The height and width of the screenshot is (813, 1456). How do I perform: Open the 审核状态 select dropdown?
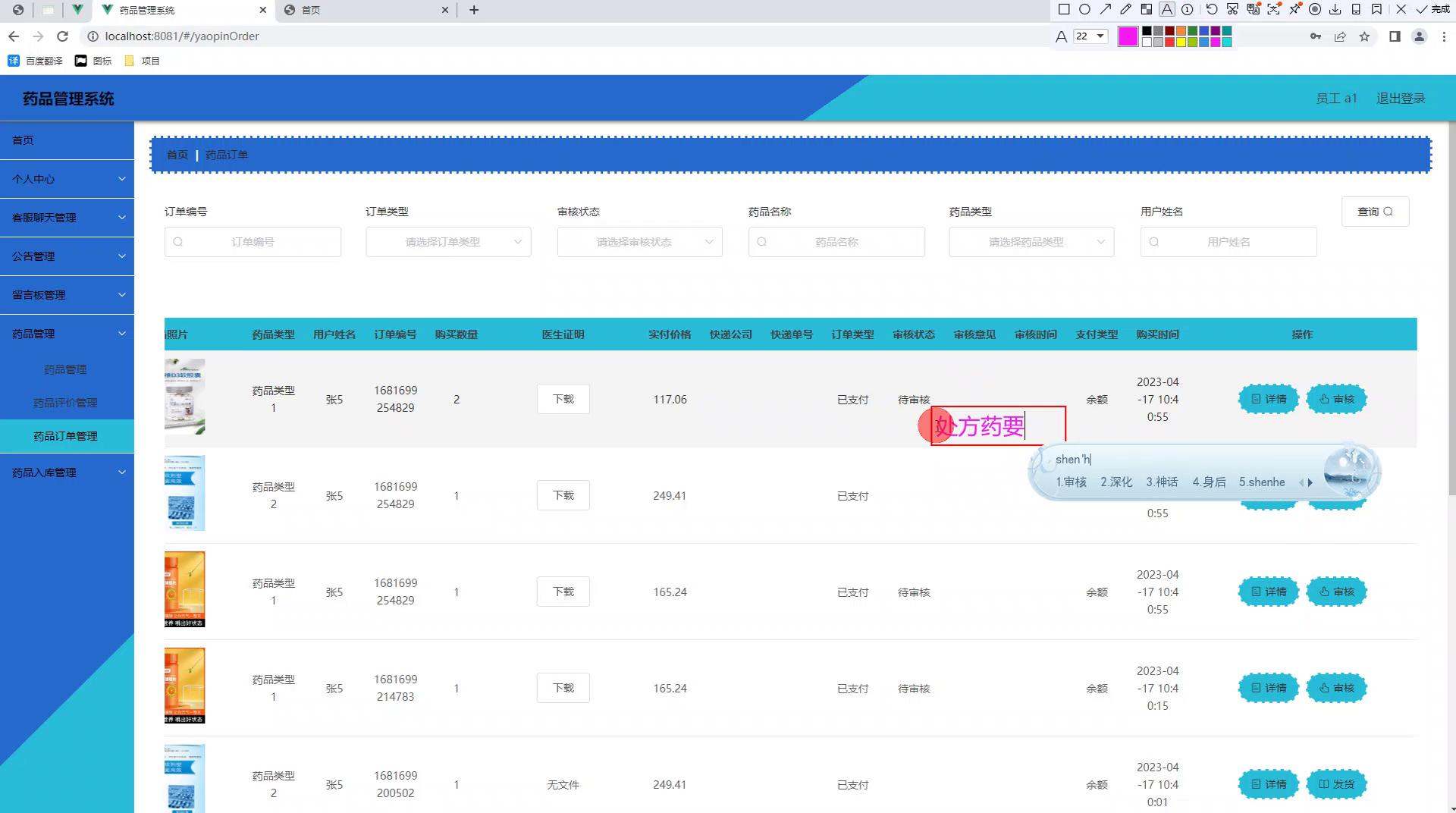pos(639,242)
